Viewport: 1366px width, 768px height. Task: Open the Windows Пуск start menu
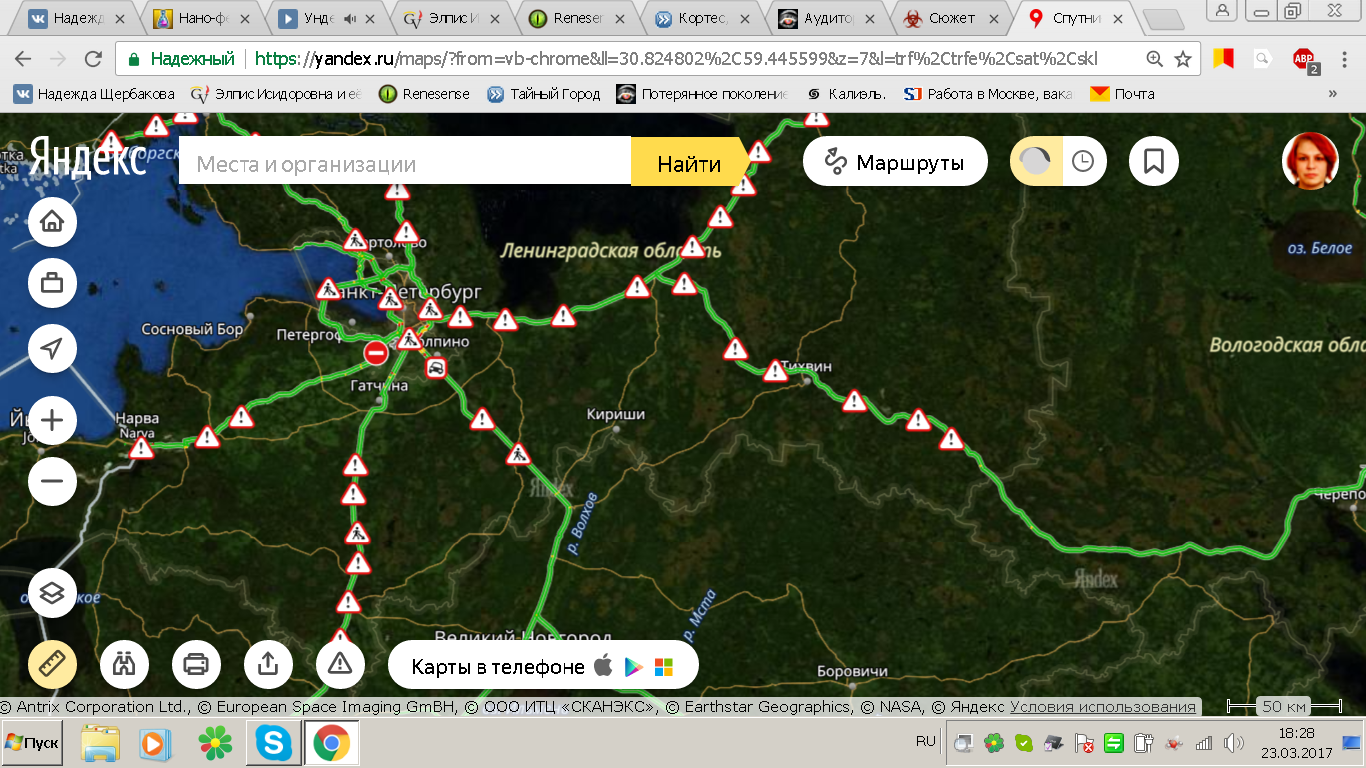[x=32, y=743]
